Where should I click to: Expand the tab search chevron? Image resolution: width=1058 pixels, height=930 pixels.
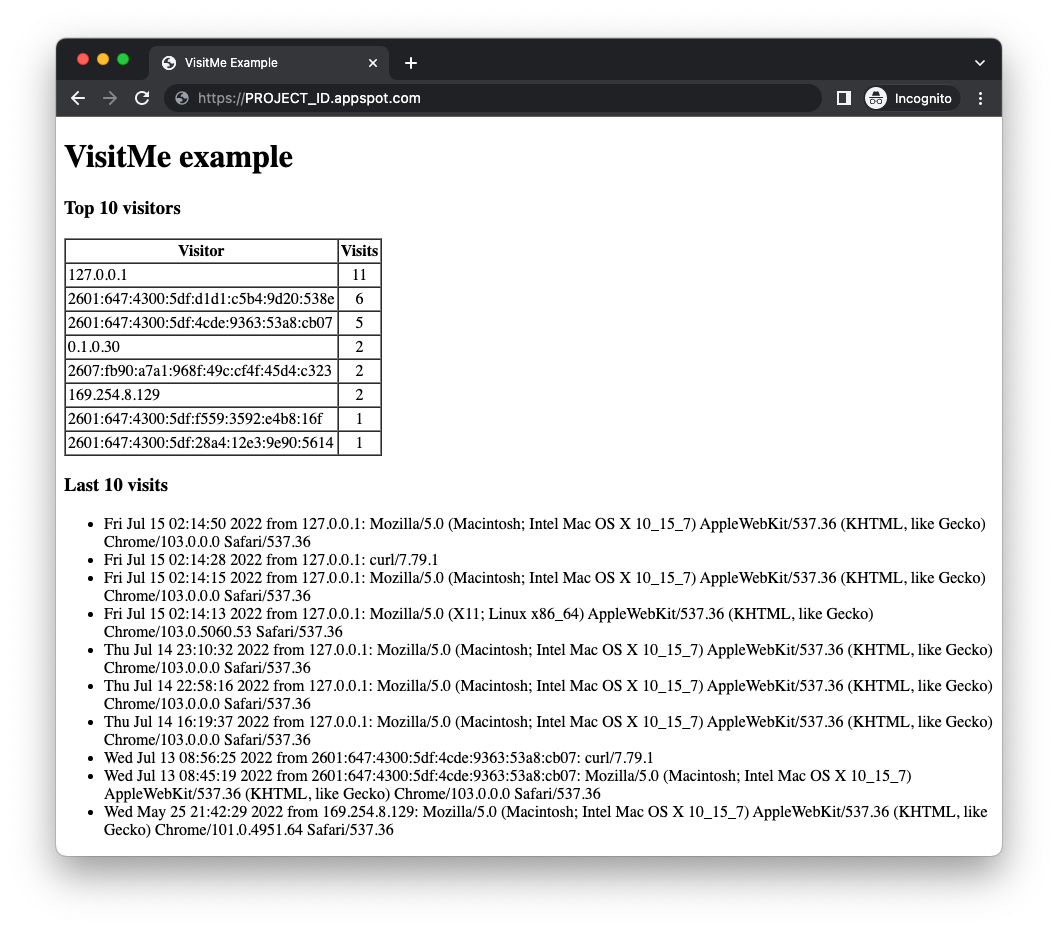click(980, 63)
